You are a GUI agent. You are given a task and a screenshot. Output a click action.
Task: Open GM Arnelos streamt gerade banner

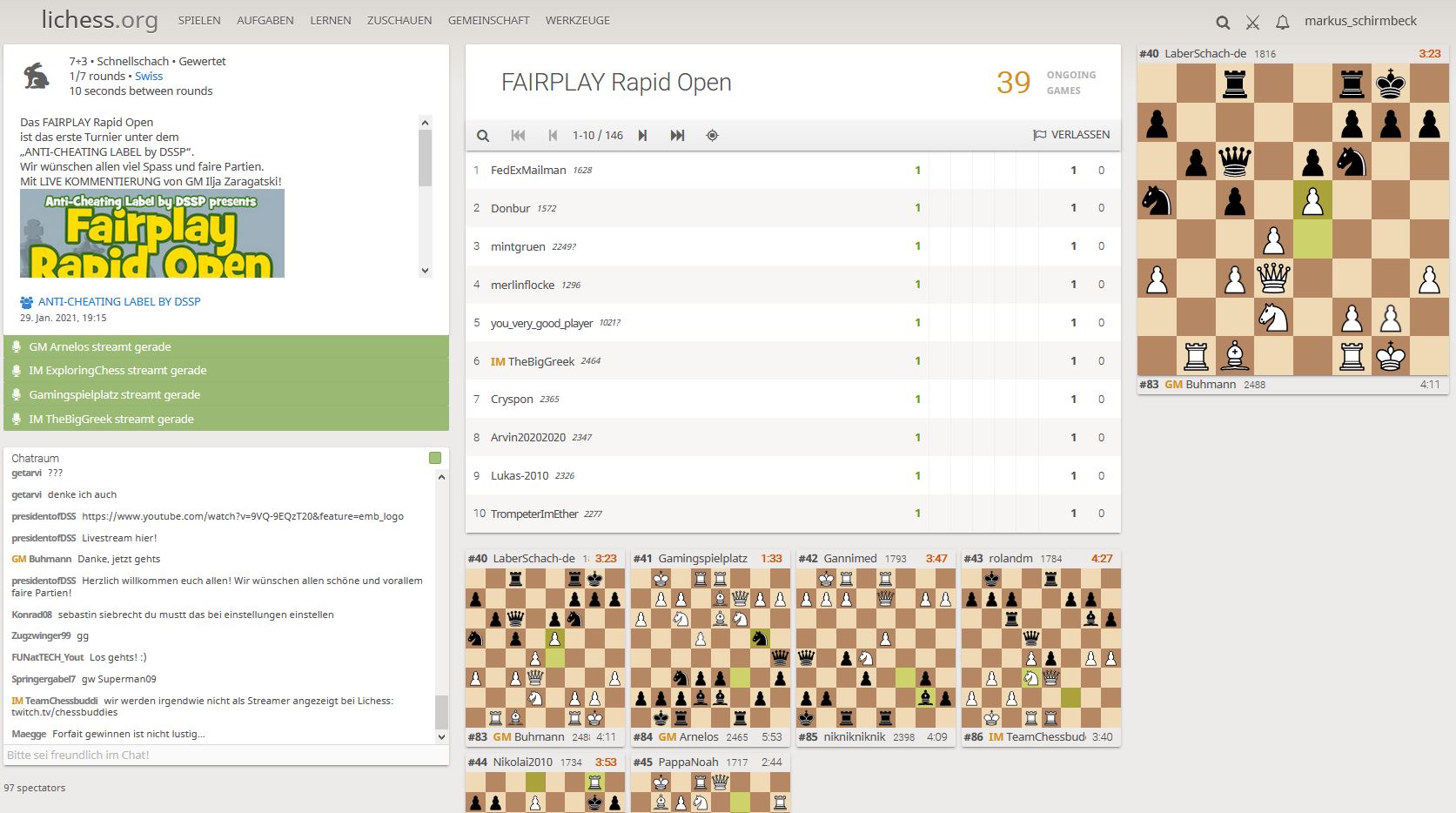click(226, 346)
